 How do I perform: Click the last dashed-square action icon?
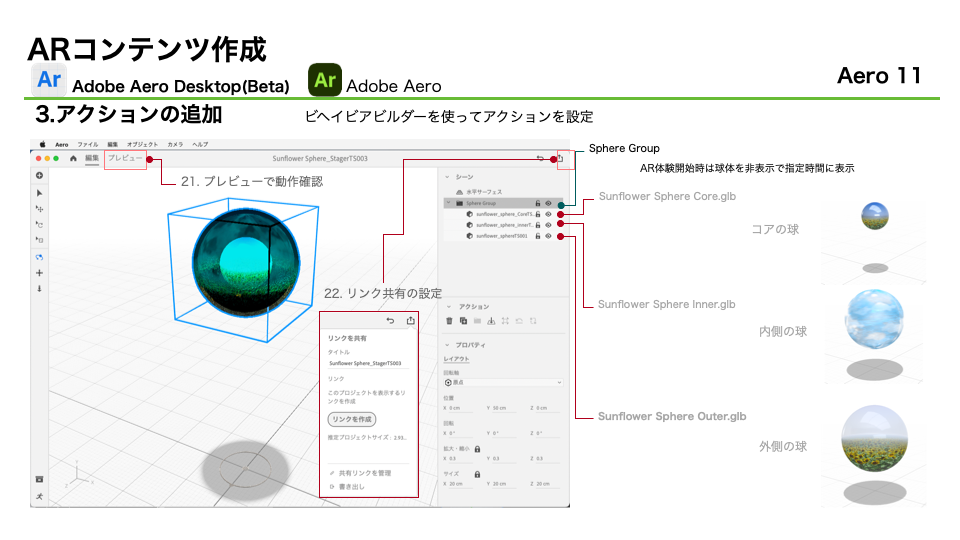[533, 321]
